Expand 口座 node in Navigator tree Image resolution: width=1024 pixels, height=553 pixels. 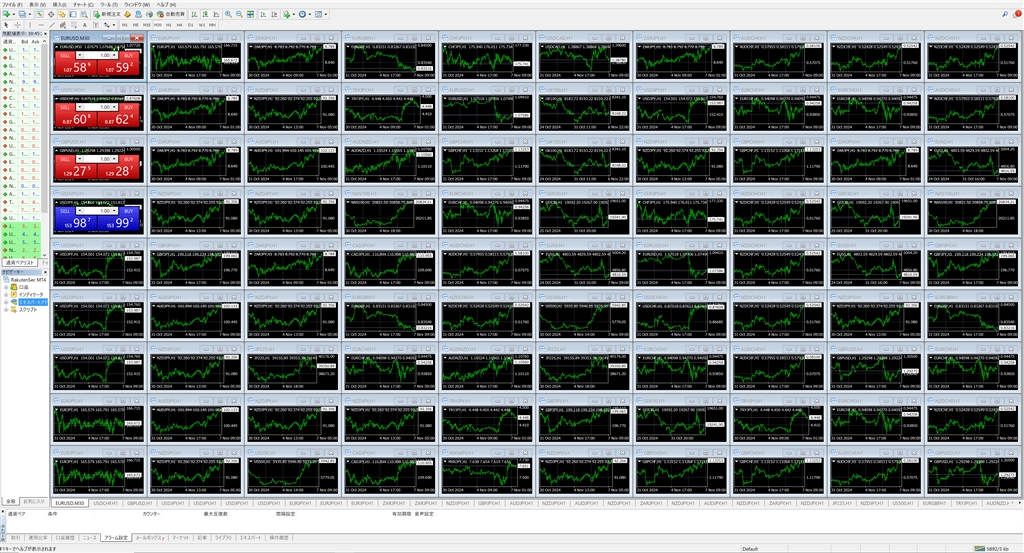[6, 287]
